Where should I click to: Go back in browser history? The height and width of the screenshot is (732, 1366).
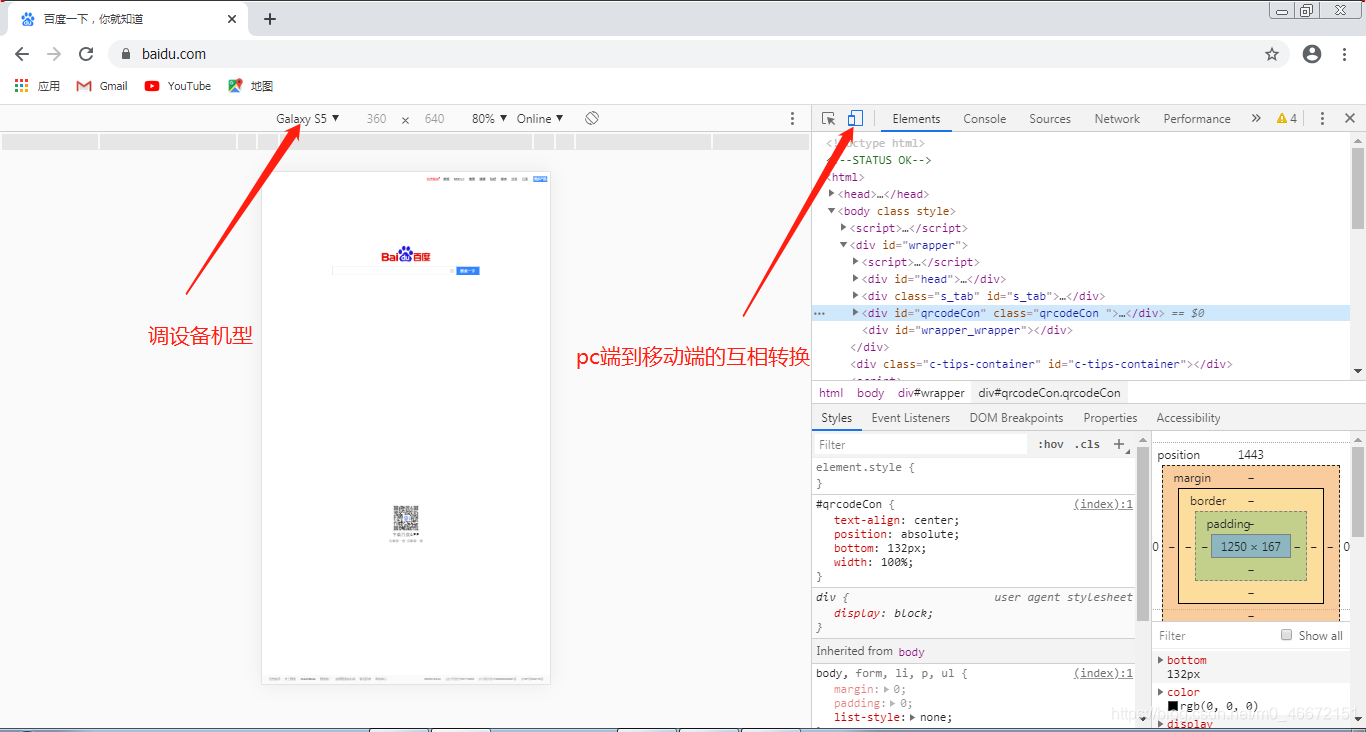coord(22,54)
